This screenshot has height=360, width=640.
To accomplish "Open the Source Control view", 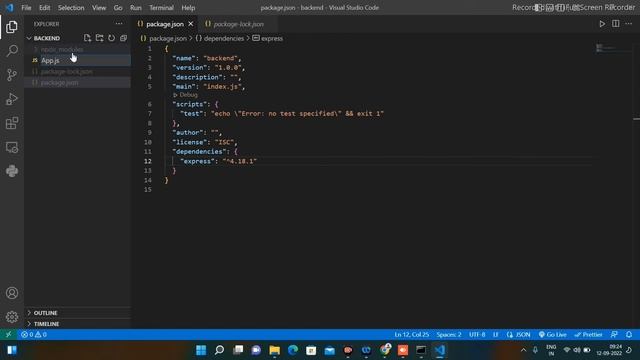I will [x=12, y=75].
